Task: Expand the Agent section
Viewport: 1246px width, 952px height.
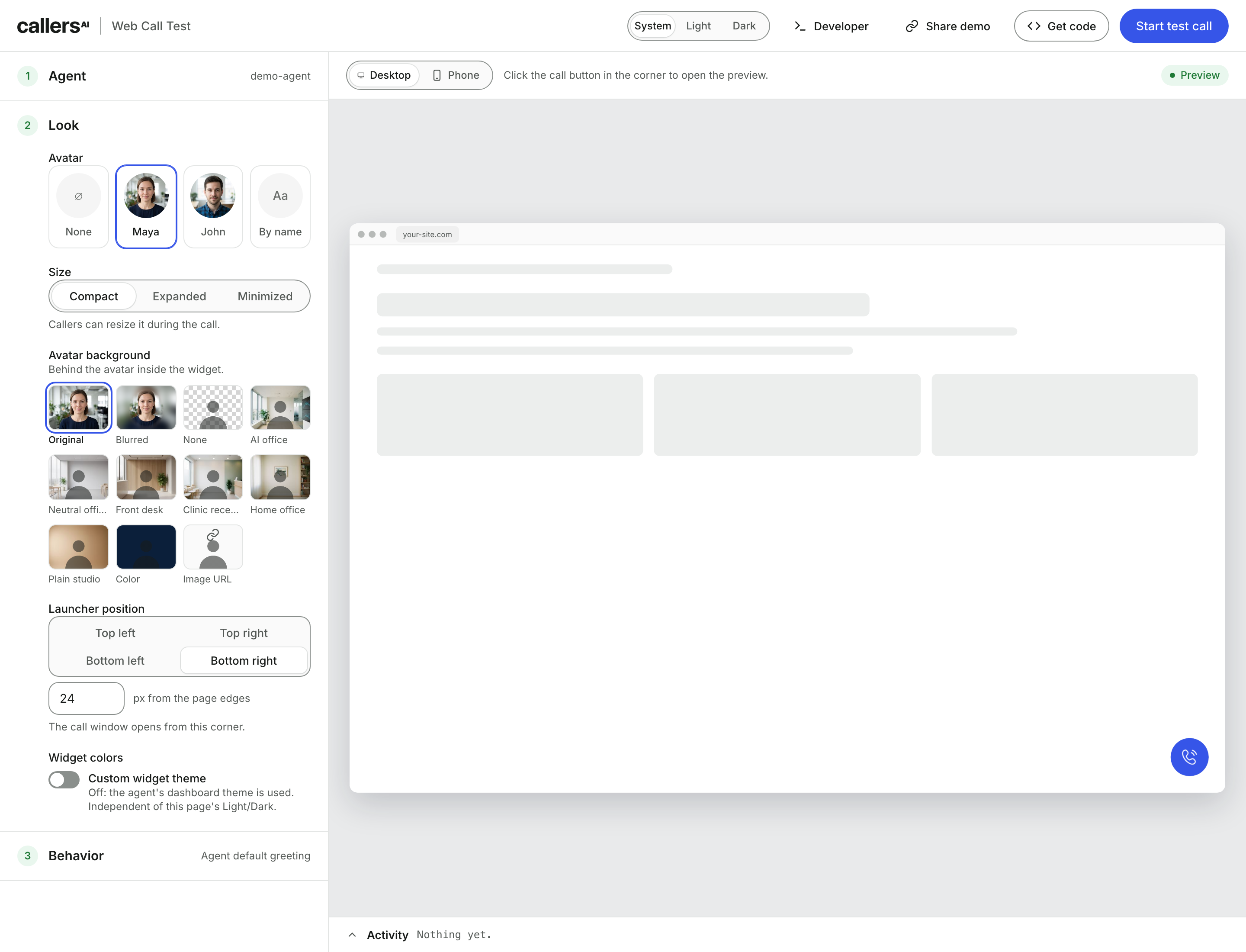Action: click(164, 76)
